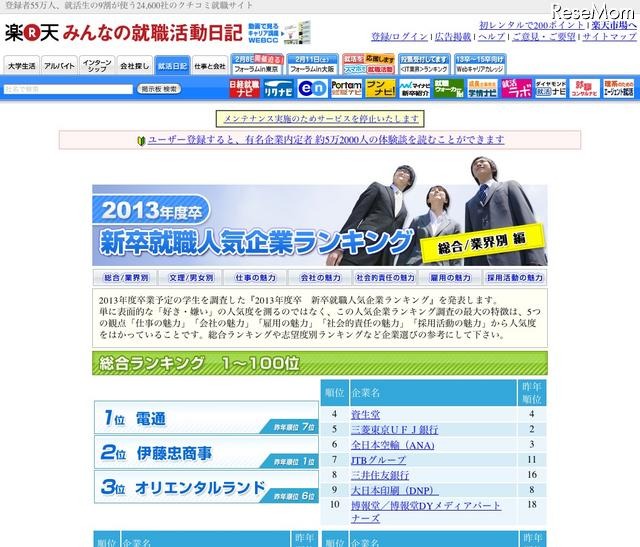Open the マイナビ新卒紹介 banner icon
This screenshot has width=640, height=547.
point(415,88)
